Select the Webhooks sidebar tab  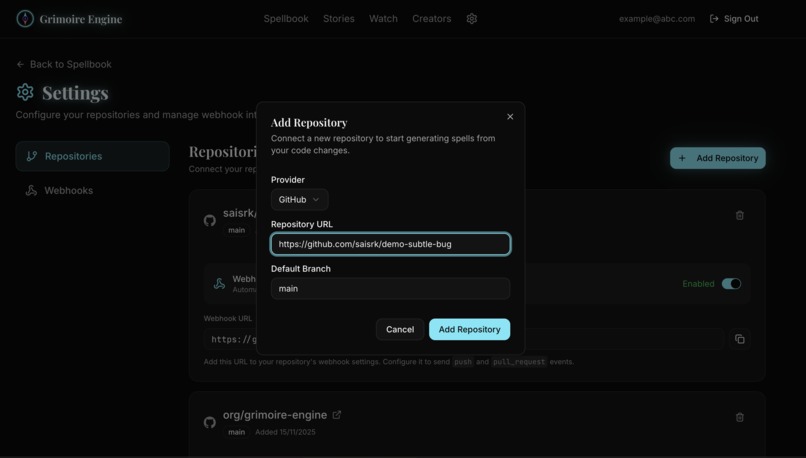(93, 190)
